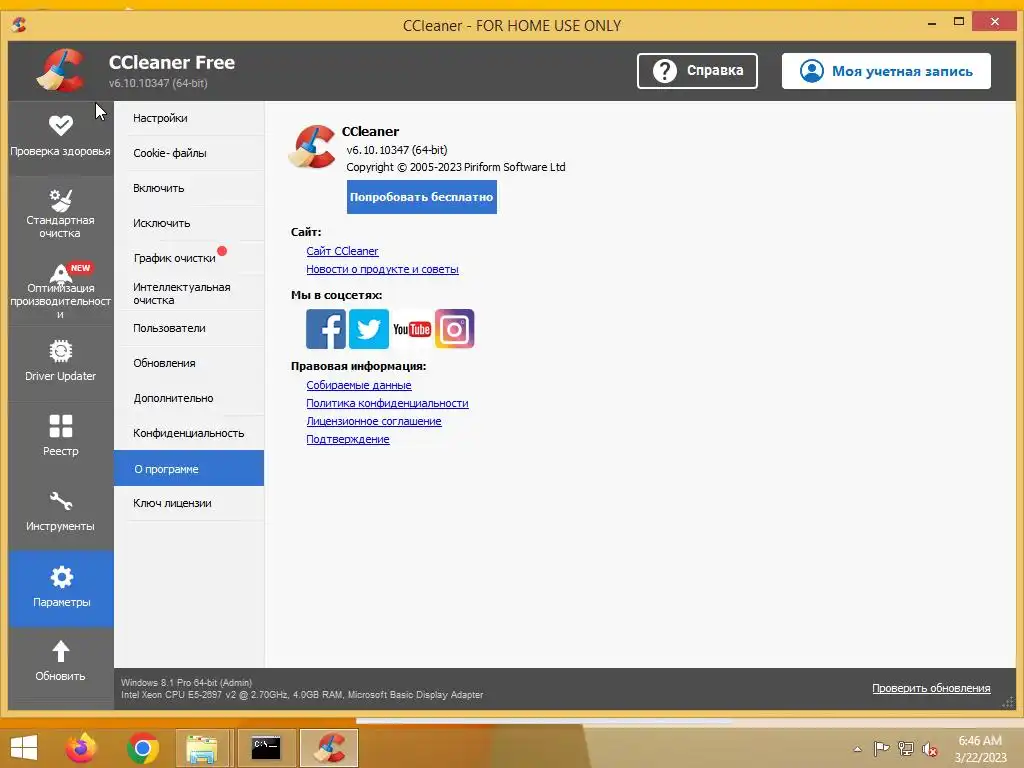Open Собираемые данные link
This screenshot has height=768, width=1024.
[x=359, y=385]
